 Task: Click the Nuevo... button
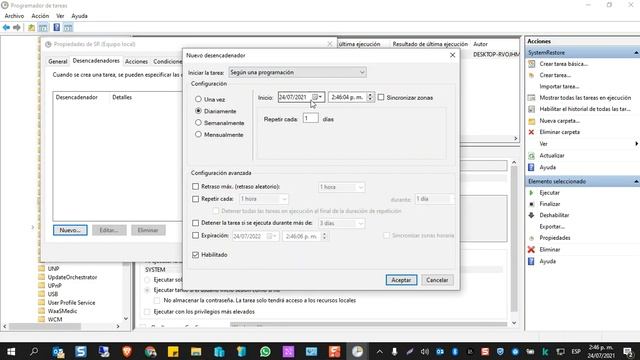click(70, 230)
